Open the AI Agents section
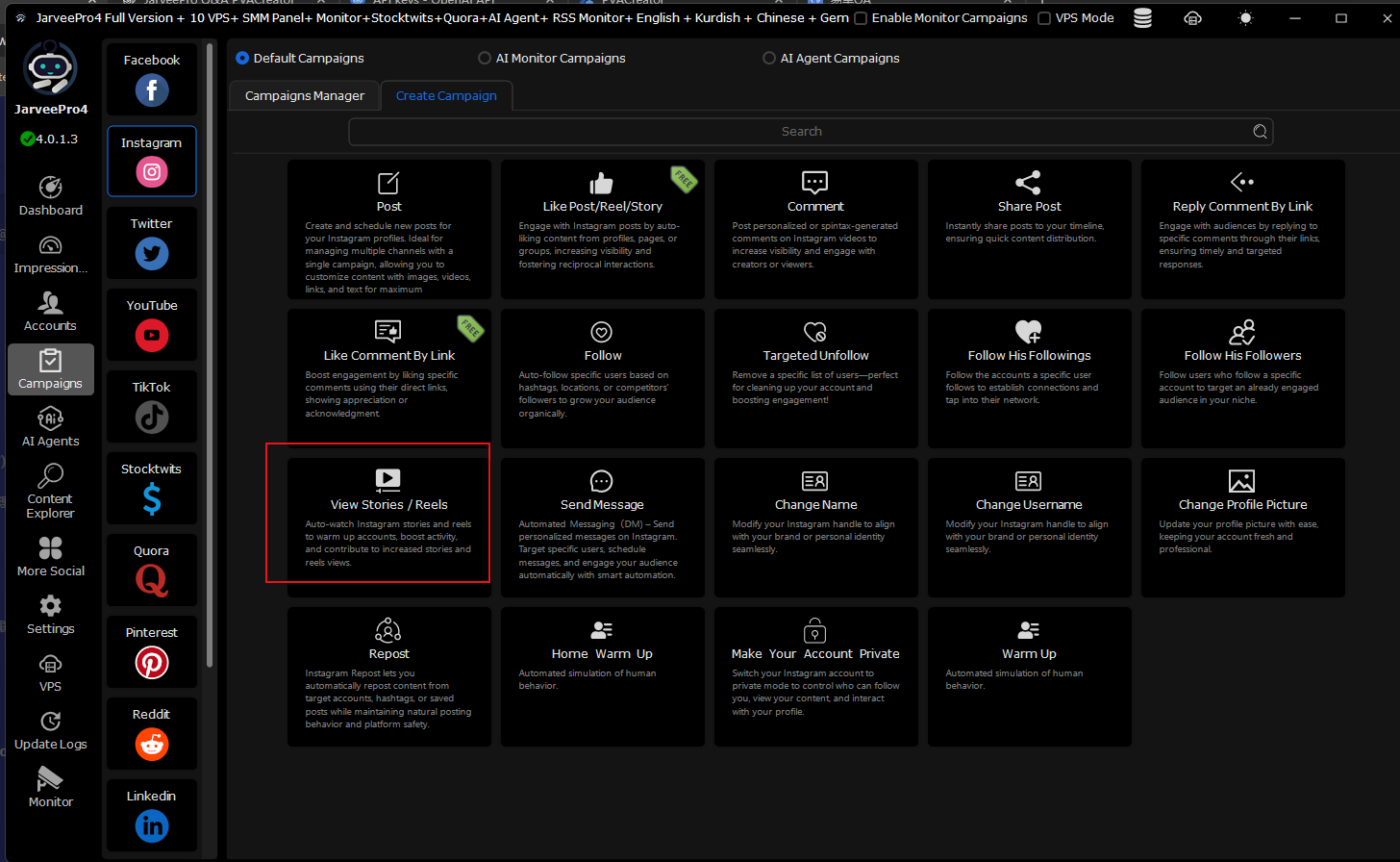1400x862 pixels. pyautogui.click(x=50, y=427)
